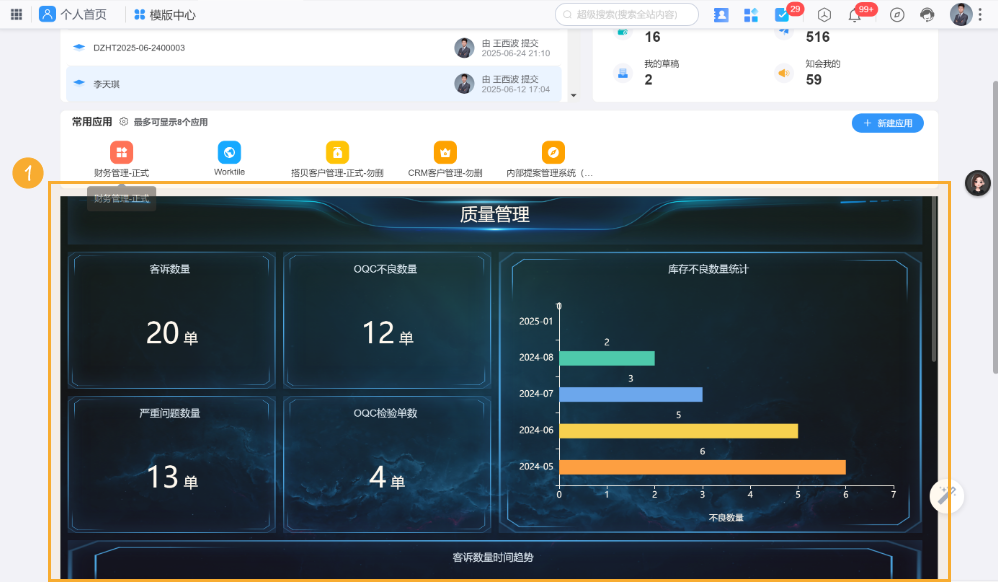Open the CRM客户管理-勿删 application

[444, 152]
